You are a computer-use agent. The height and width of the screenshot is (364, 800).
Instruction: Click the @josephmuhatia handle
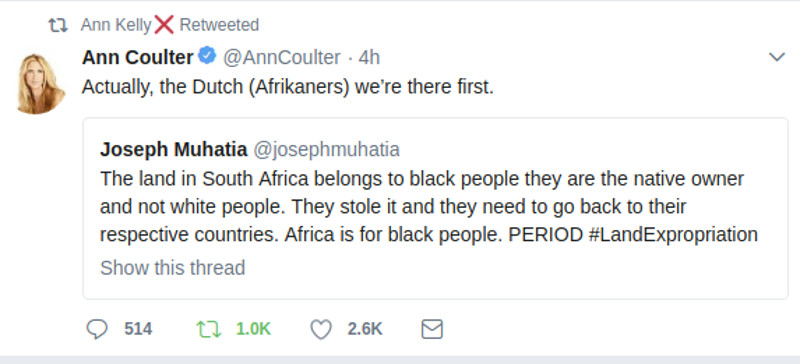(327, 150)
